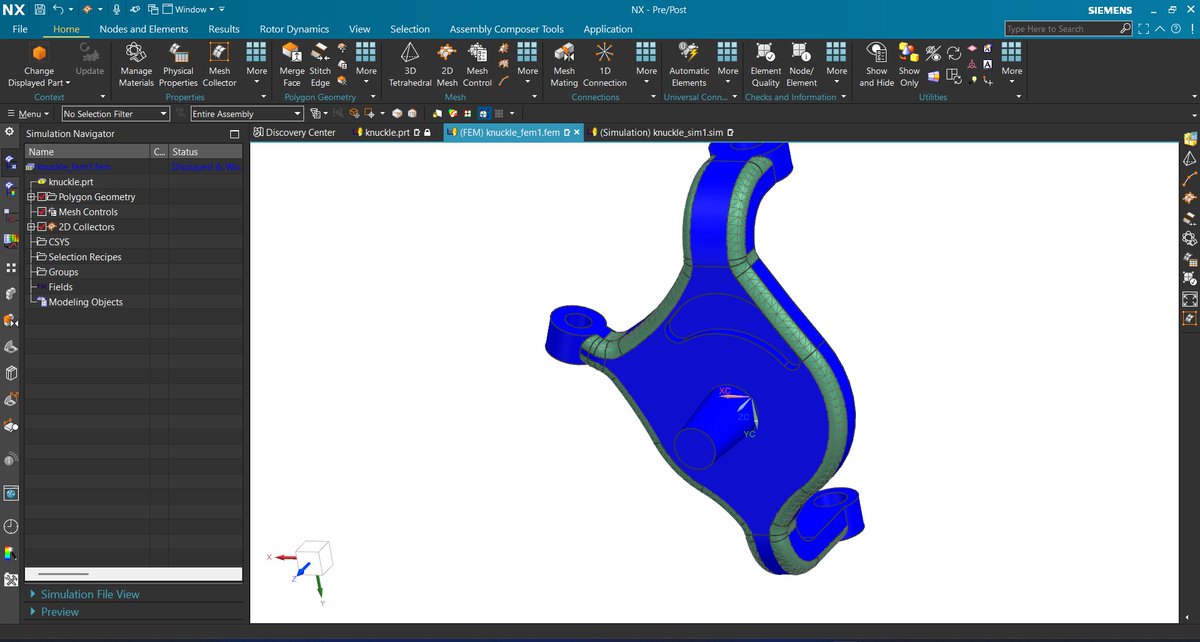Open More dropdown in Utilities group
This screenshot has width=1200, height=642.
pos(1012,65)
